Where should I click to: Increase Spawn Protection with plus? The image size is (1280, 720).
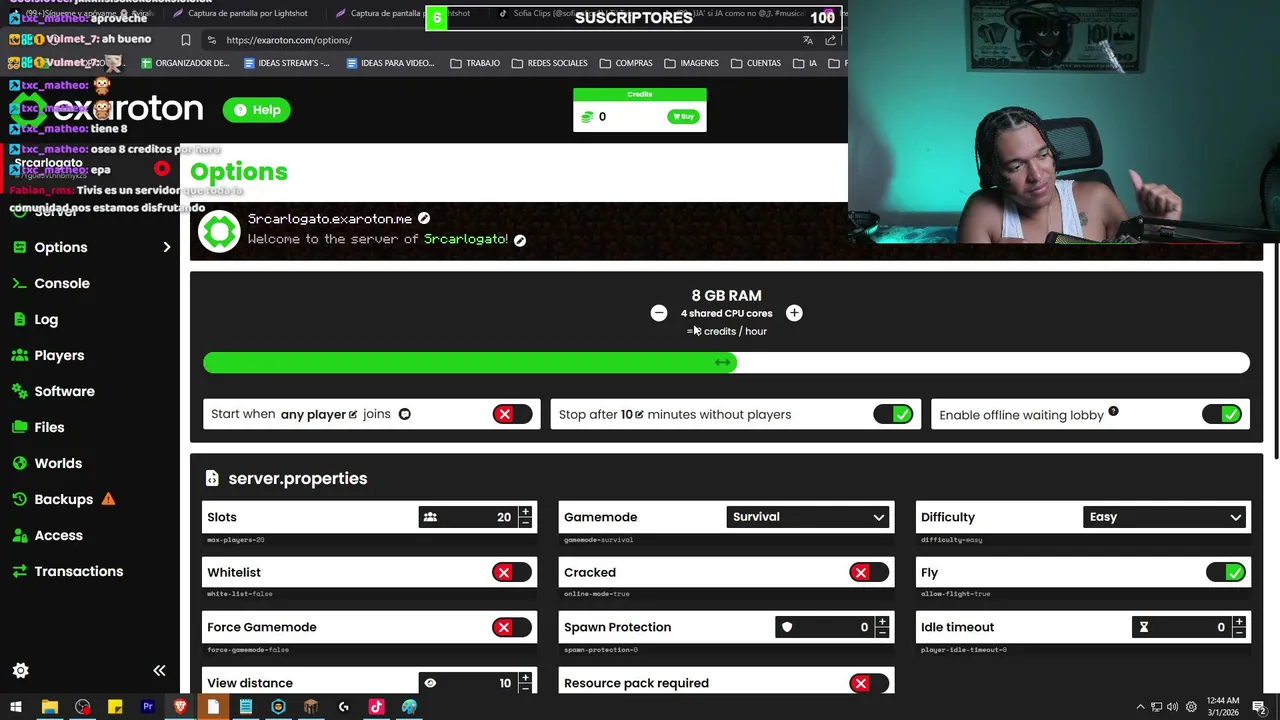click(882, 622)
